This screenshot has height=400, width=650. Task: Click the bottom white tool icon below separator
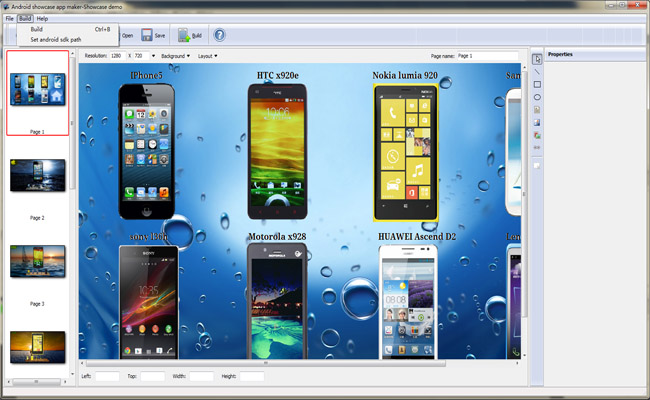point(537,166)
